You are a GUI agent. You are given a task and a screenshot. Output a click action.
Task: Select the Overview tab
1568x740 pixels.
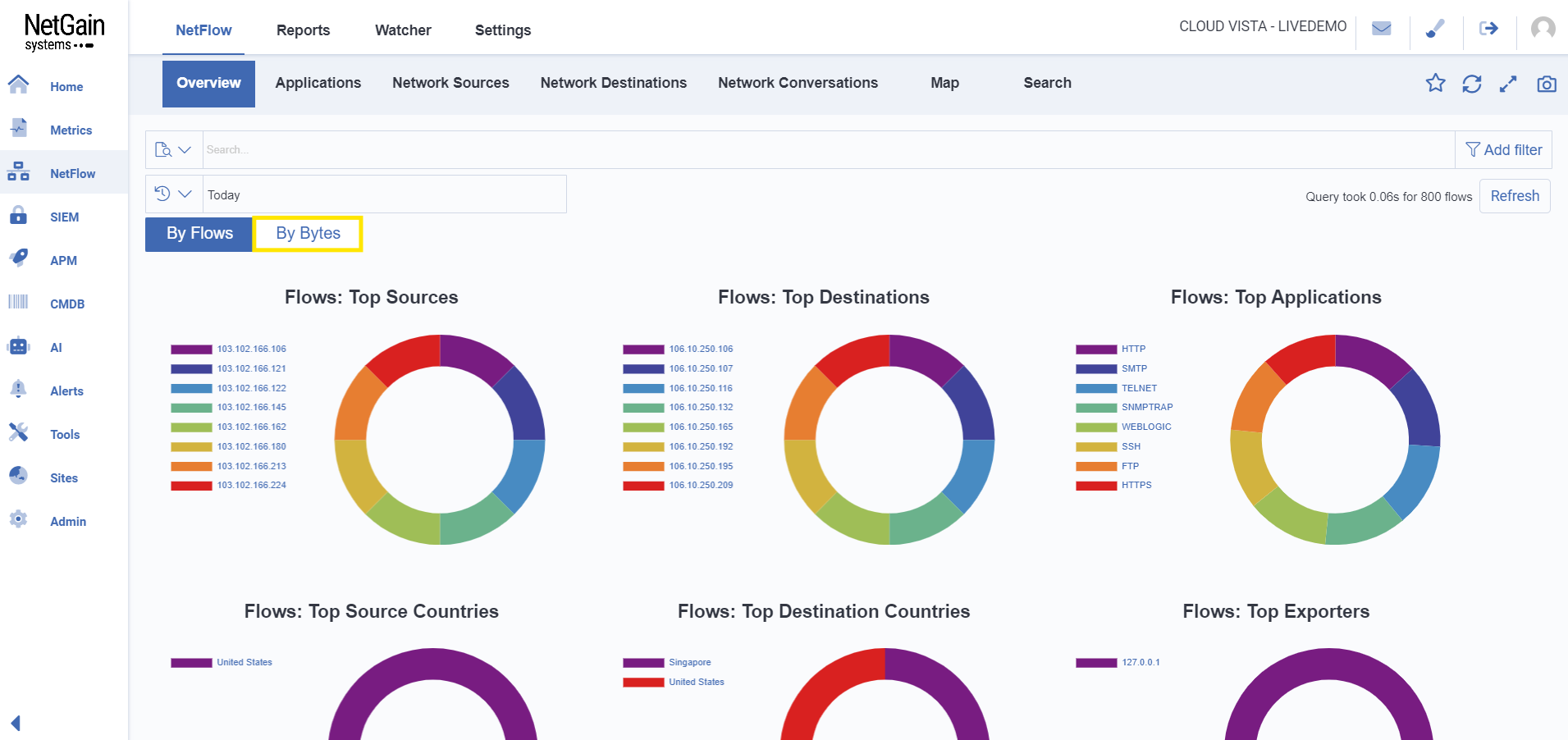pos(208,83)
